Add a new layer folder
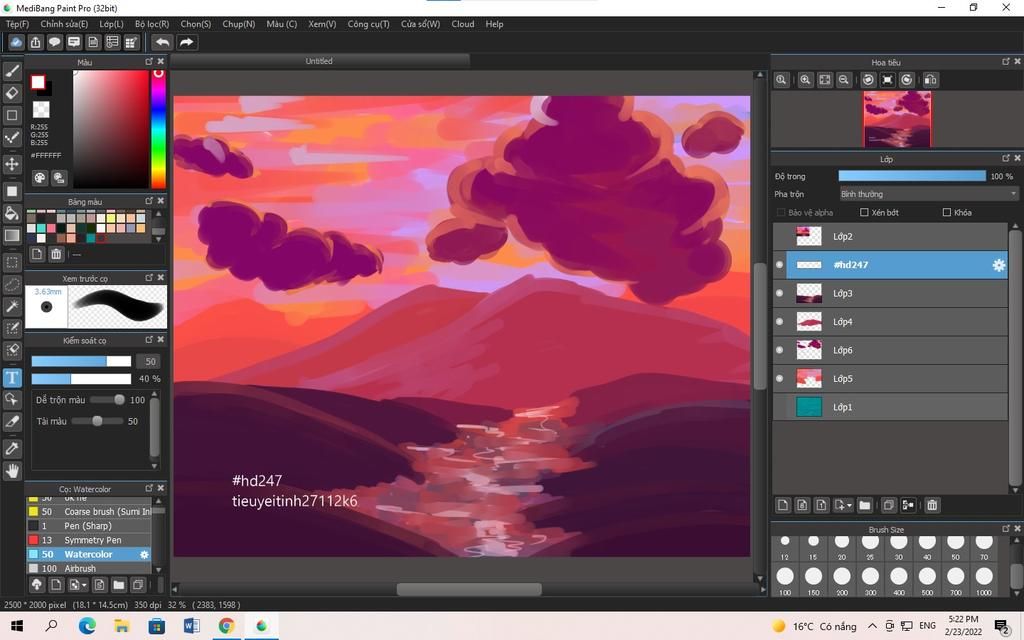Image resolution: width=1024 pixels, height=640 pixels. pyautogui.click(x=865, y=505)
